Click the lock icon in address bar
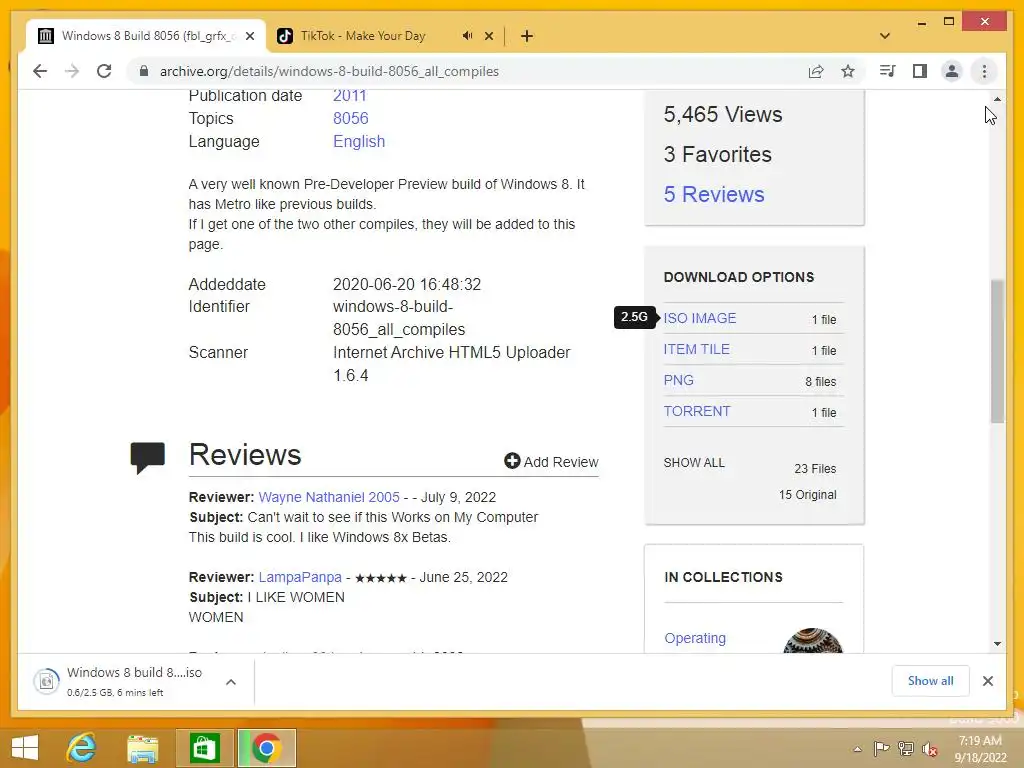1024x768 pixels. (144, 71)
